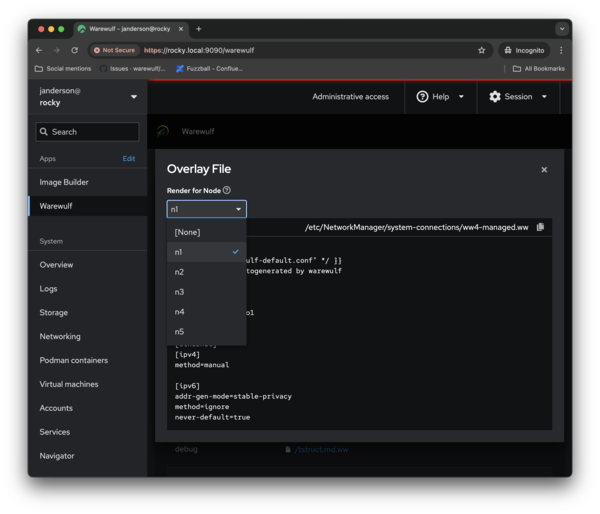Viewport: 600px width, 514px height.
Task: Select n2 in node list
Action: (x=207, y=272)
